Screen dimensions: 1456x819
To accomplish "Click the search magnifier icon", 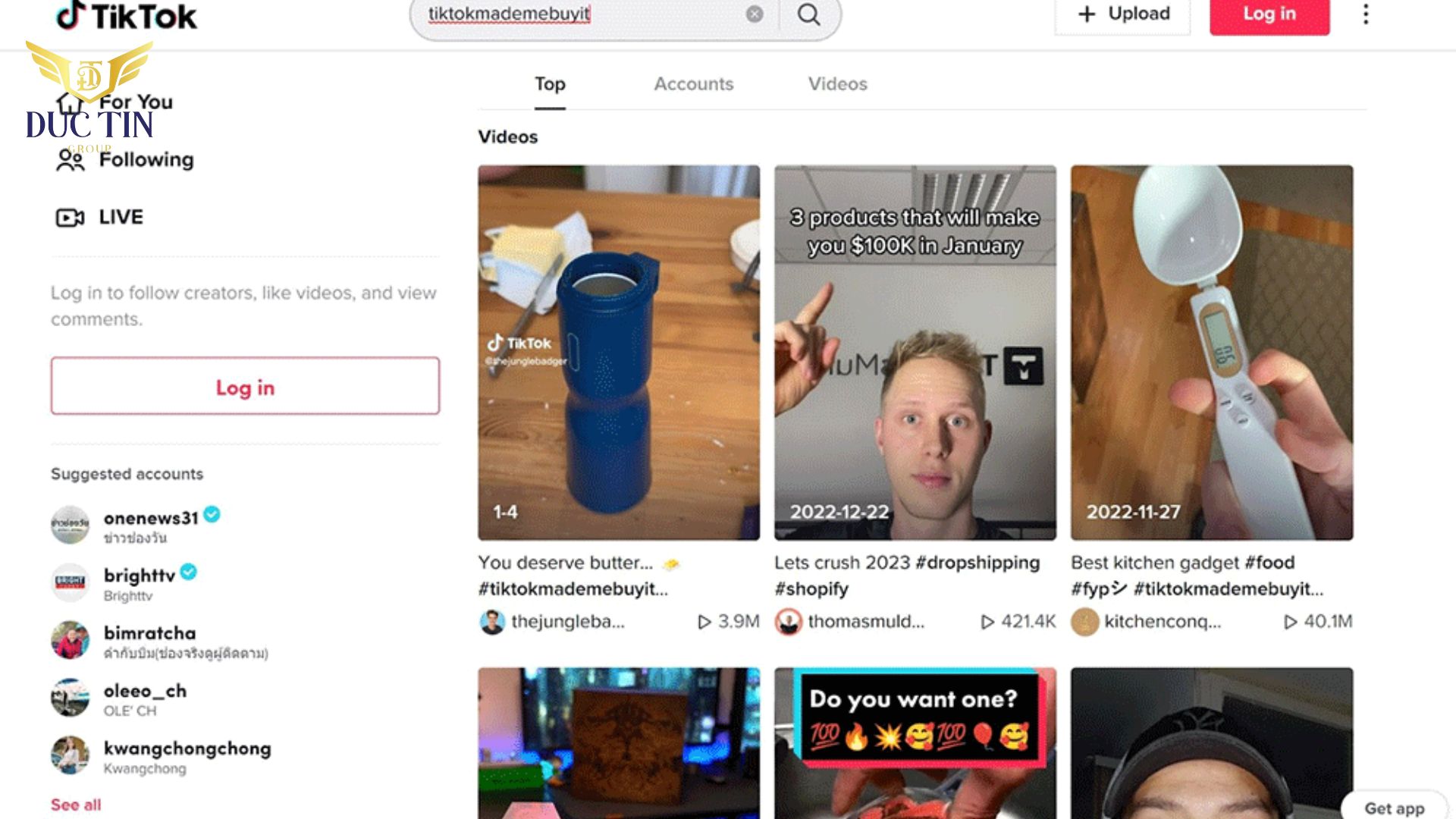I will (x=809, y=14).
